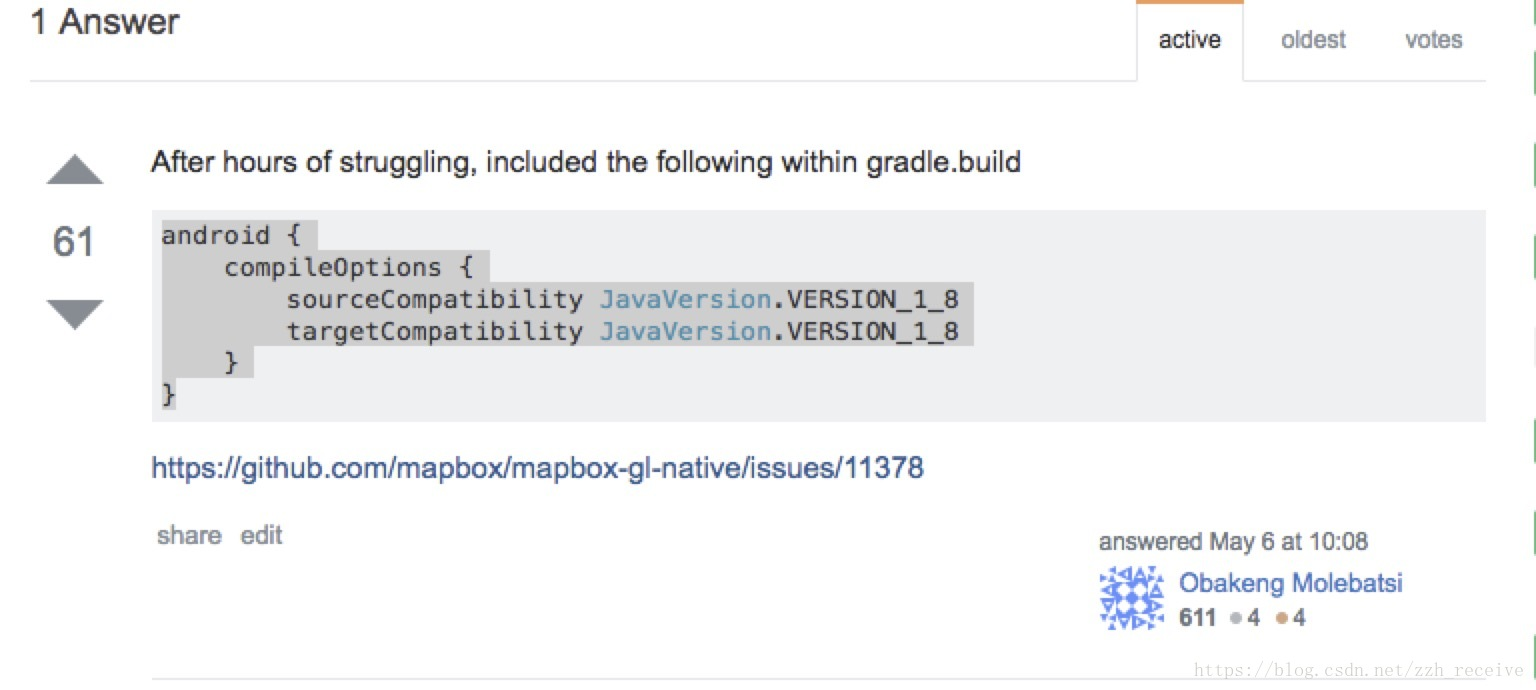1536x690 pixels.
Task: Click the "1 Answer" heading
Action: (105, 22)
